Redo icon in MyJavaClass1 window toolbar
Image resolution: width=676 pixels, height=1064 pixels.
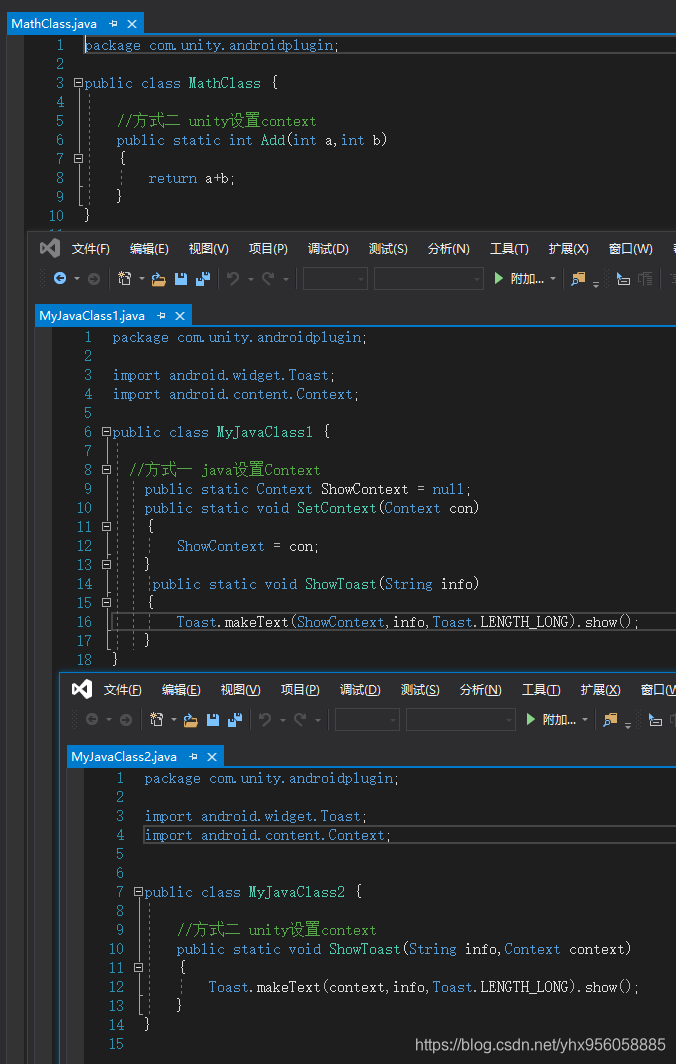(x=268, y=278)
